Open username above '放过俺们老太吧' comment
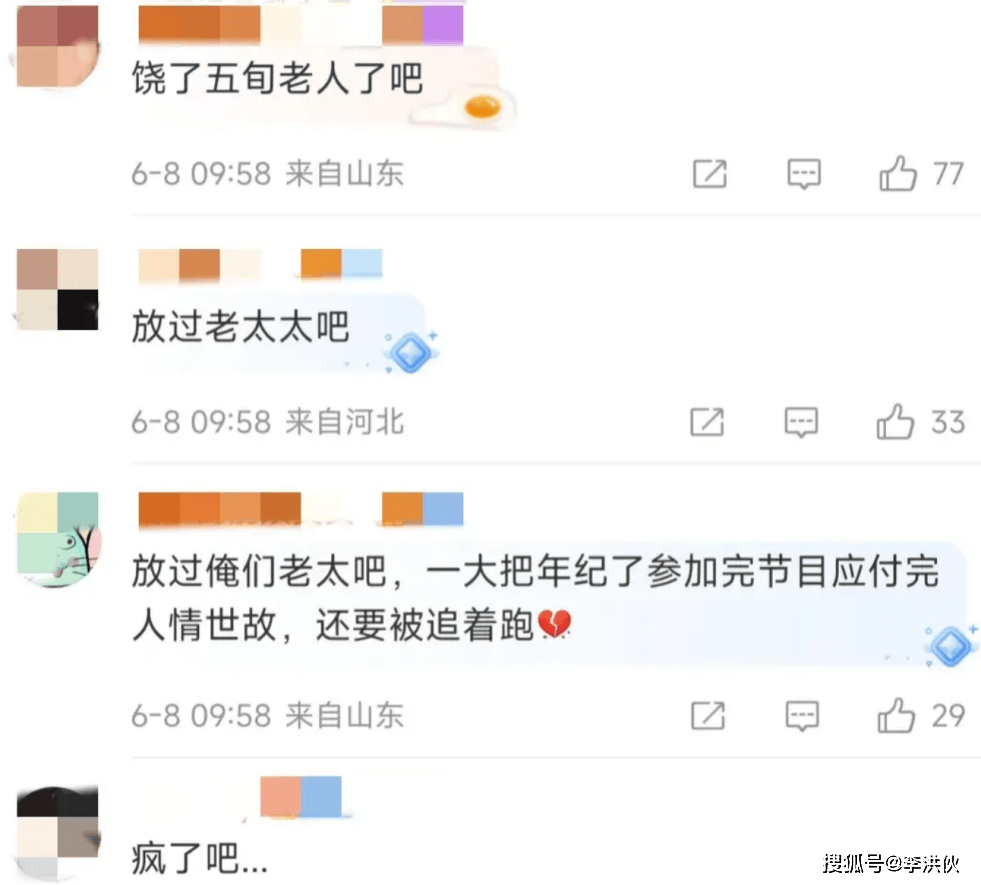 [x=300, y=509]
